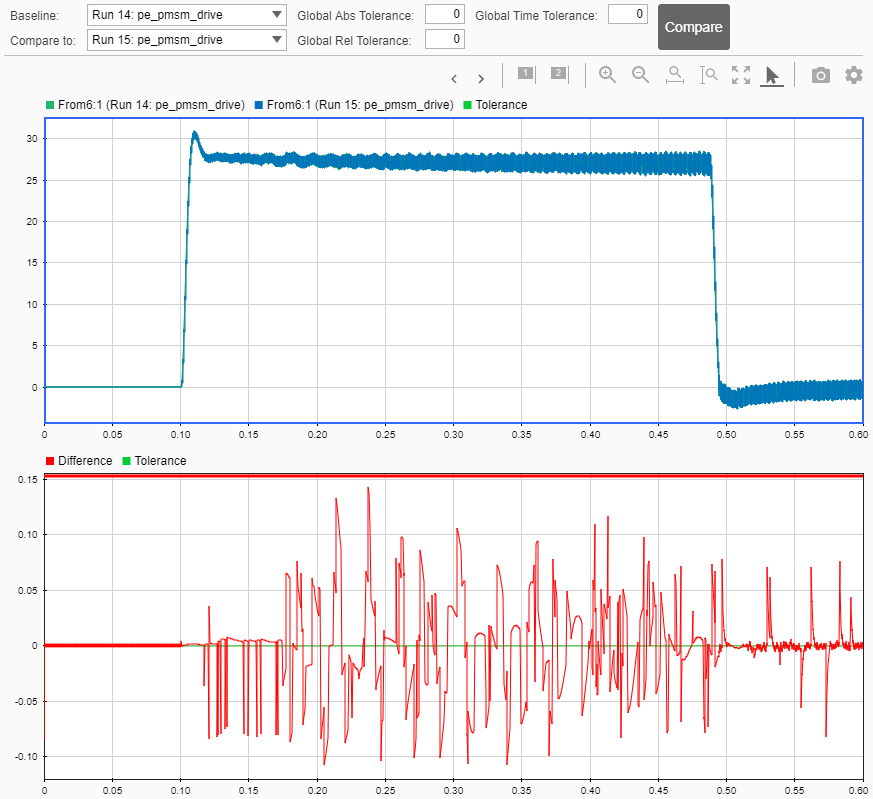
Task: Edit the Global Time Tolerance field
Action: (627, 14)
